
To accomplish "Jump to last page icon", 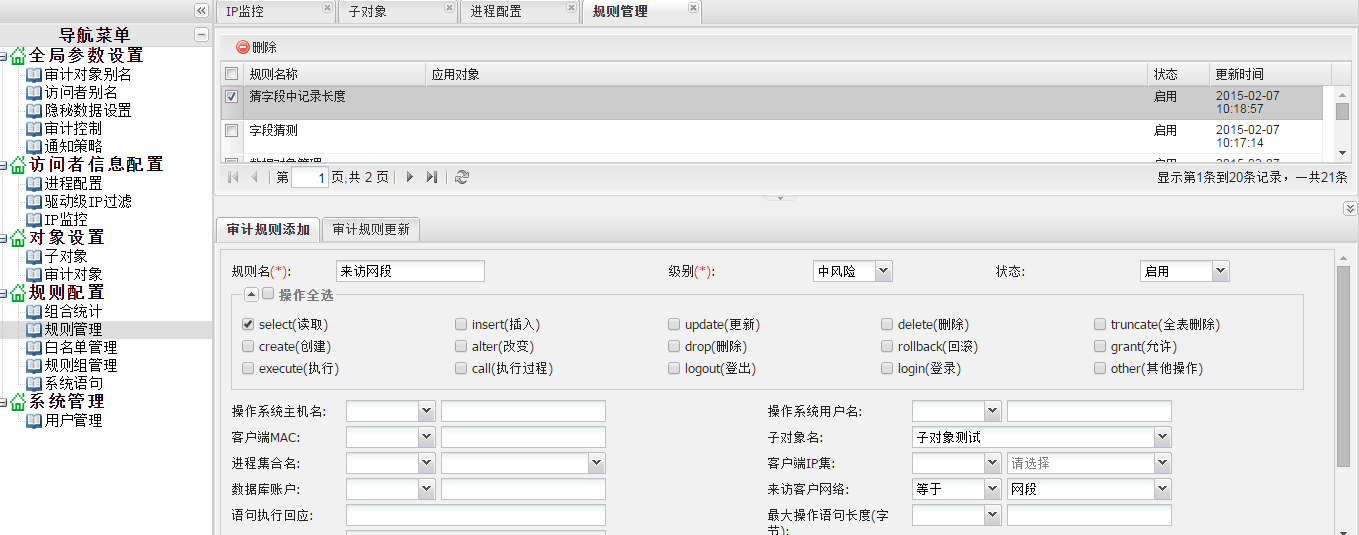I will [x=432, y=177].
